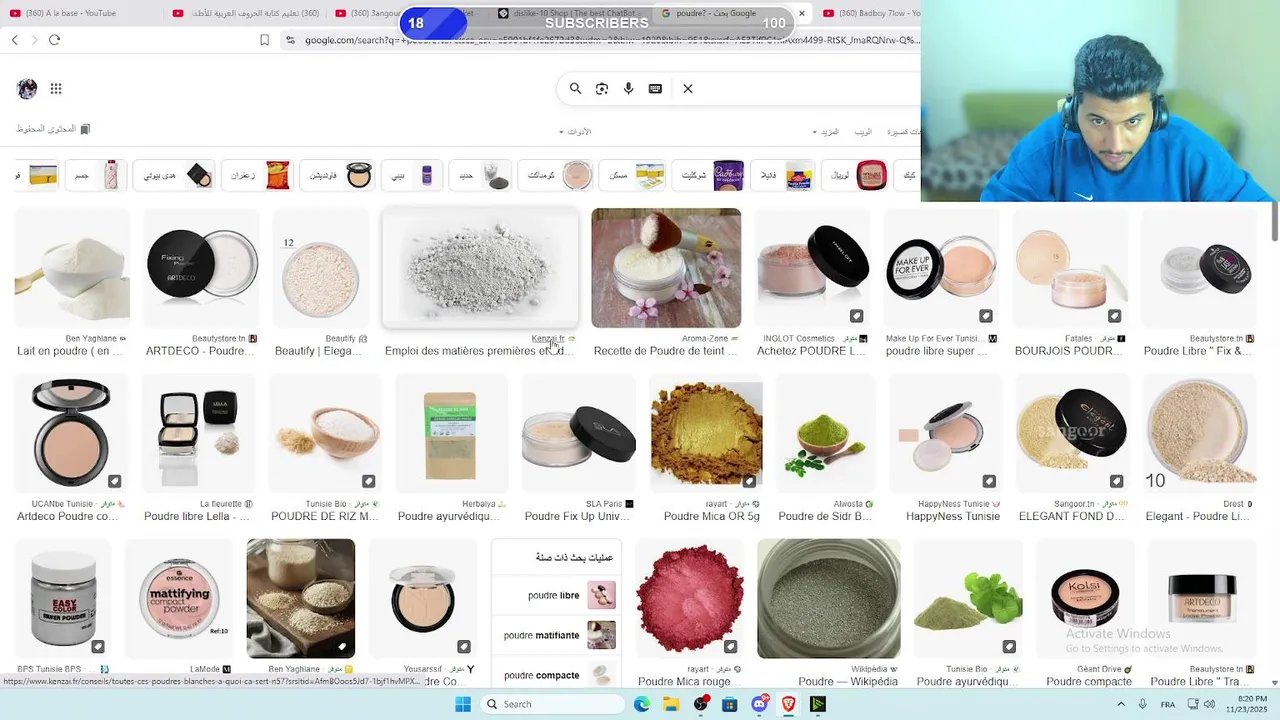Open the on-screen keyboard icon in search box
Image resolution: width=1280 pixels, height=720 pixels.
click(x=655, y=89)
